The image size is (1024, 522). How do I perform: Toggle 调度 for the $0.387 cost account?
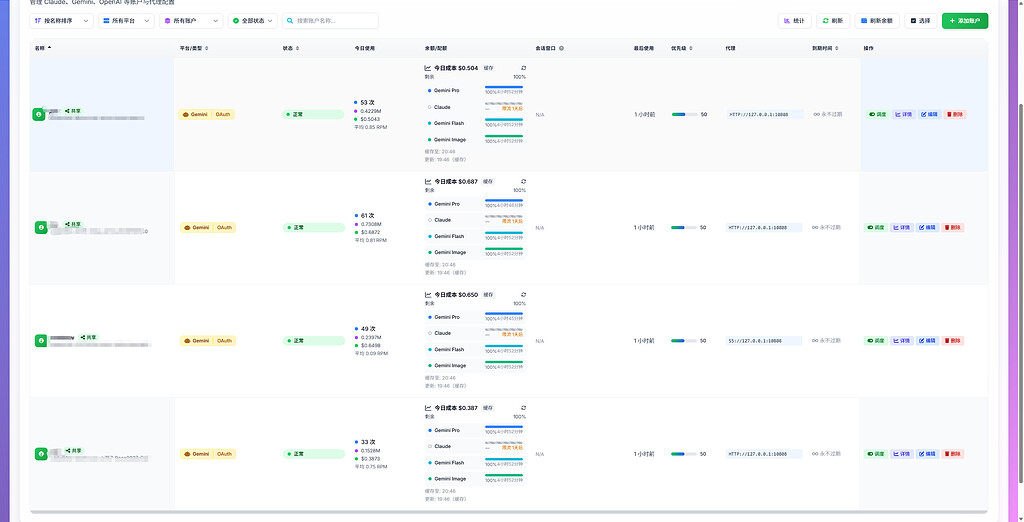[876, 453]
